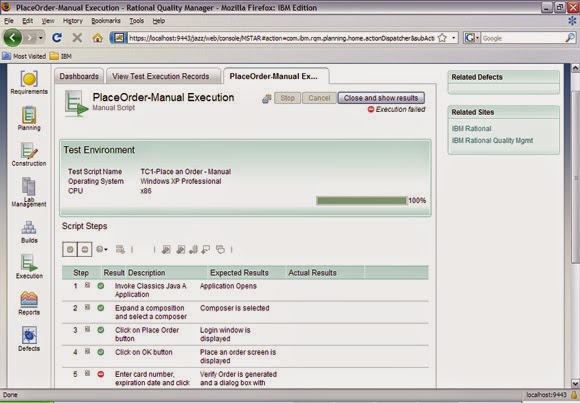
Task: Open the IBM Rational Quality Mgmt link
Action: (x=492, y=140)
